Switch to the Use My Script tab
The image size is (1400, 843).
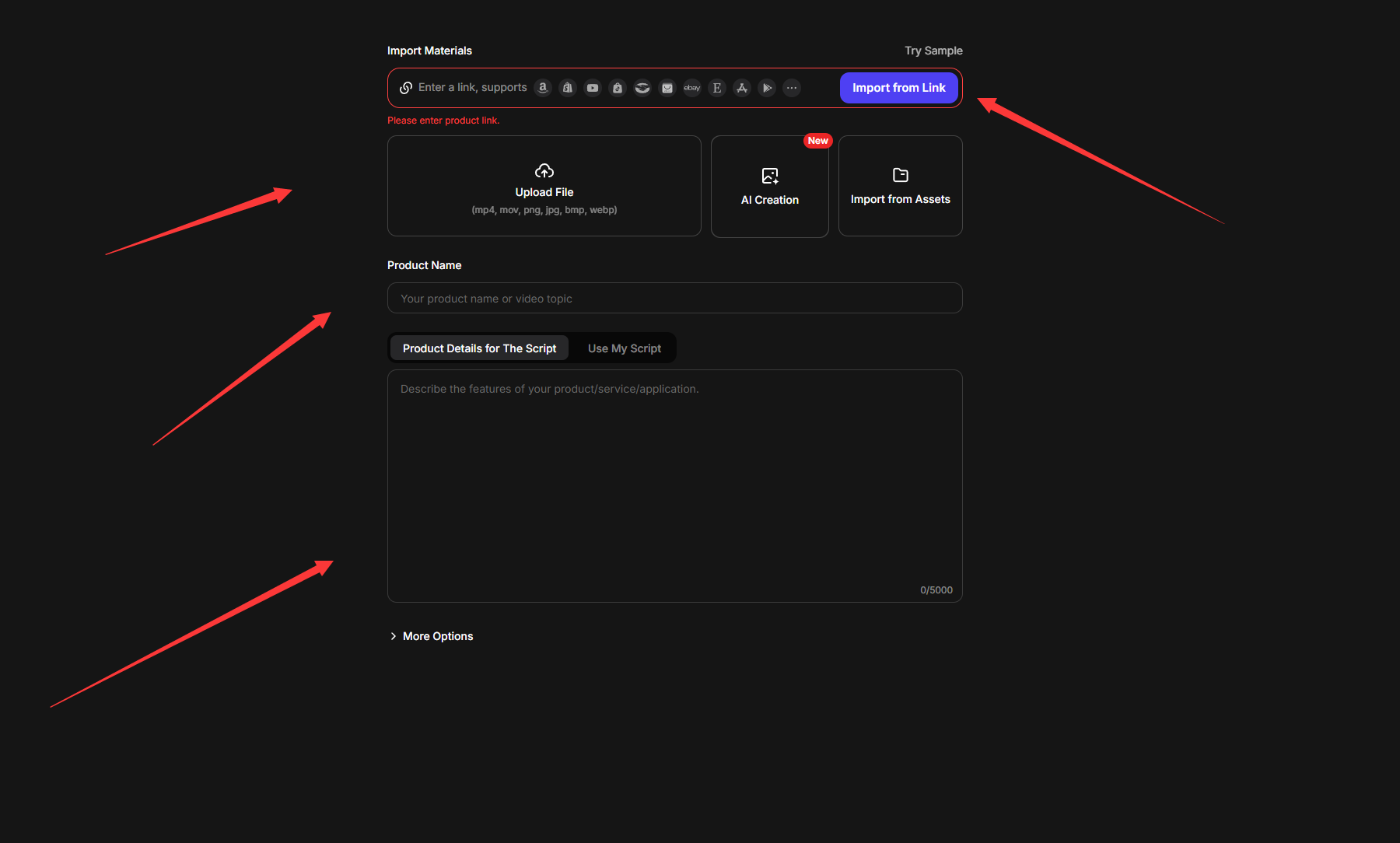point(625,348)
